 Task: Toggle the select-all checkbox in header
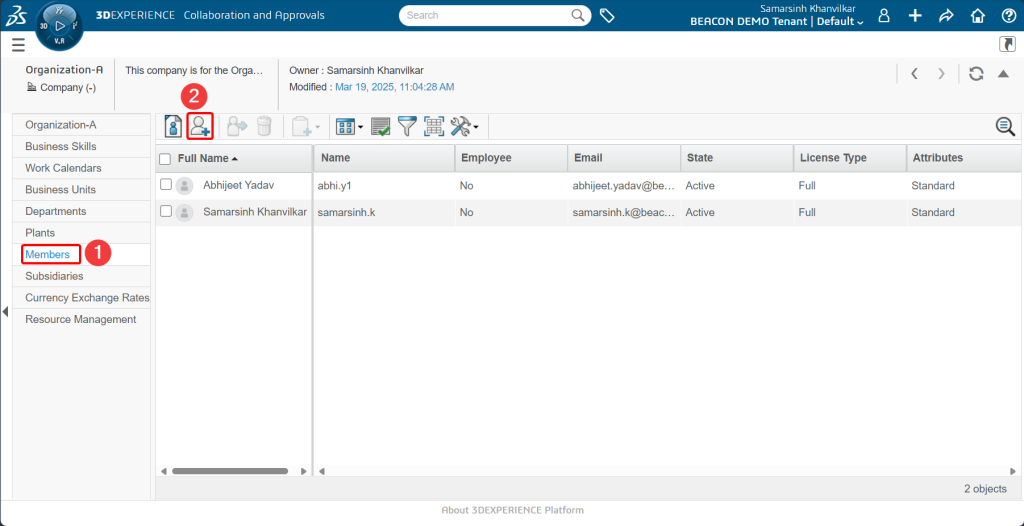[166, 159]
